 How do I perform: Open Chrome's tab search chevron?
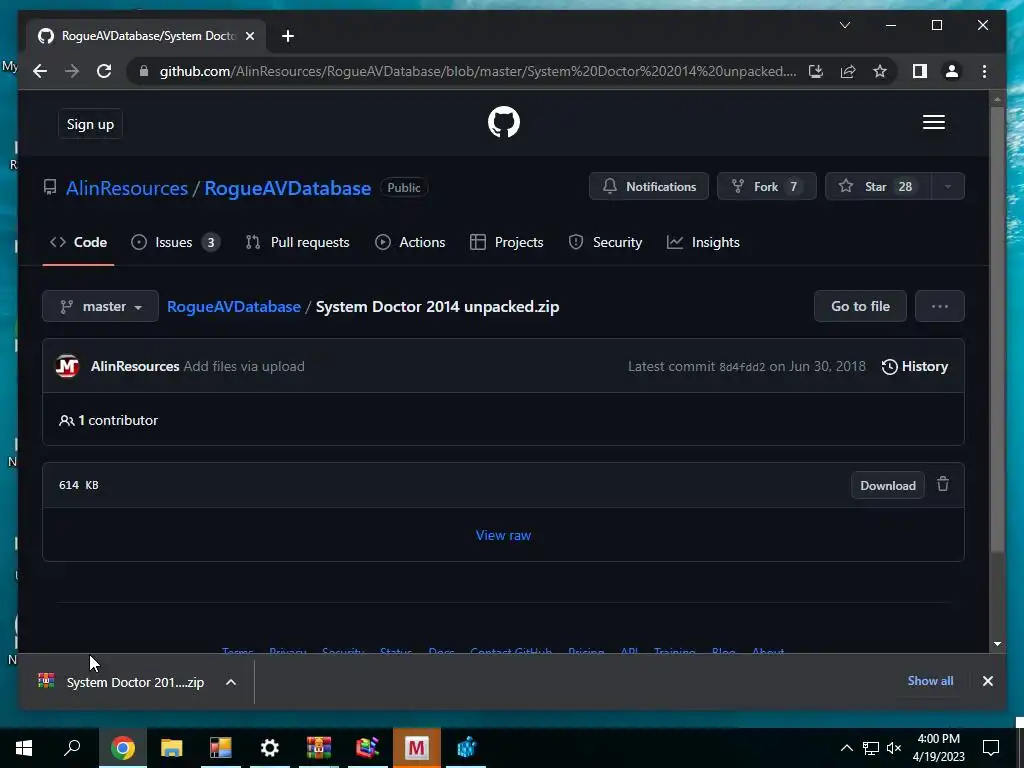click(x=845, y=25)
